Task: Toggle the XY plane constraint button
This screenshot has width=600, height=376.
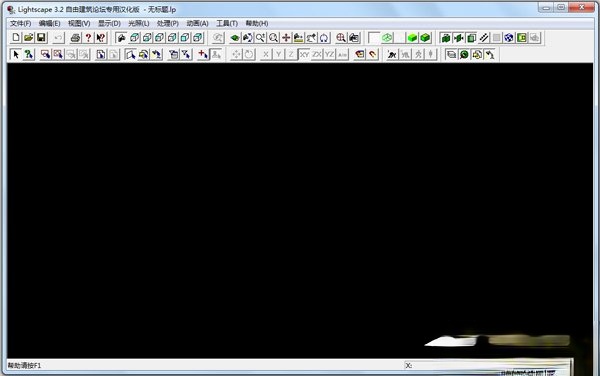Action: click(x=304, y=55)
